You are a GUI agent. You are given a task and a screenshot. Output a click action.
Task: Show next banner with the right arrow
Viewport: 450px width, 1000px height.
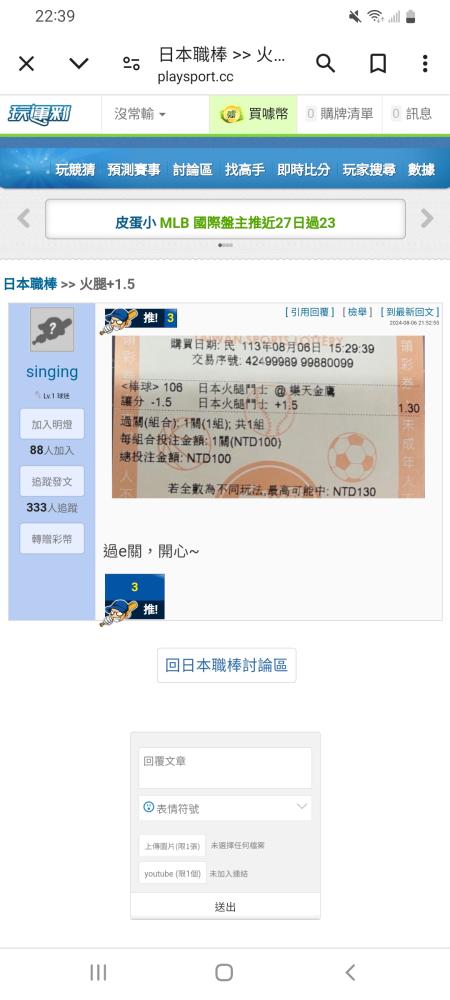(427, 219)
